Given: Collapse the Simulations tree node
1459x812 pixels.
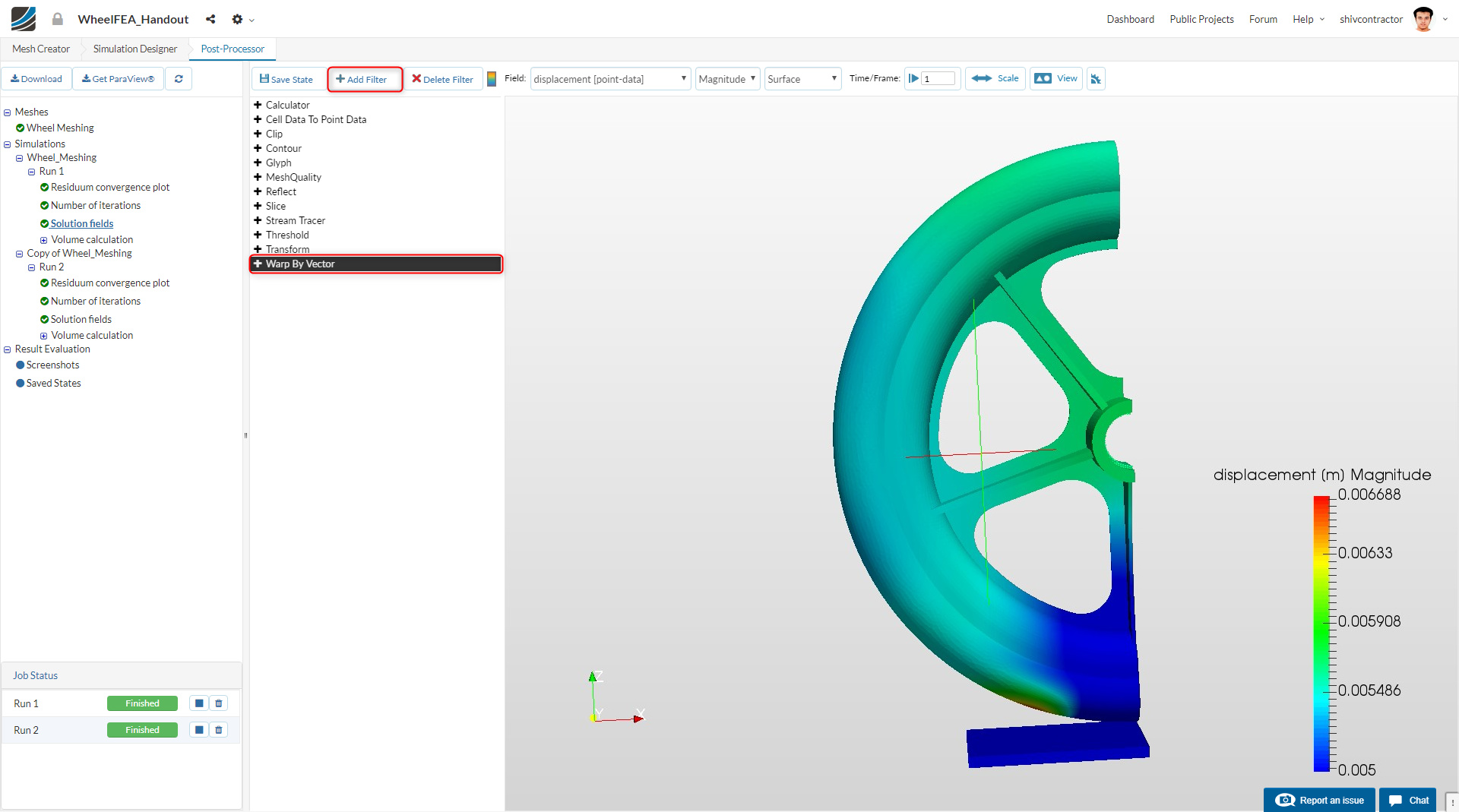Looking at the screenshot, I should tap(8, 144).
